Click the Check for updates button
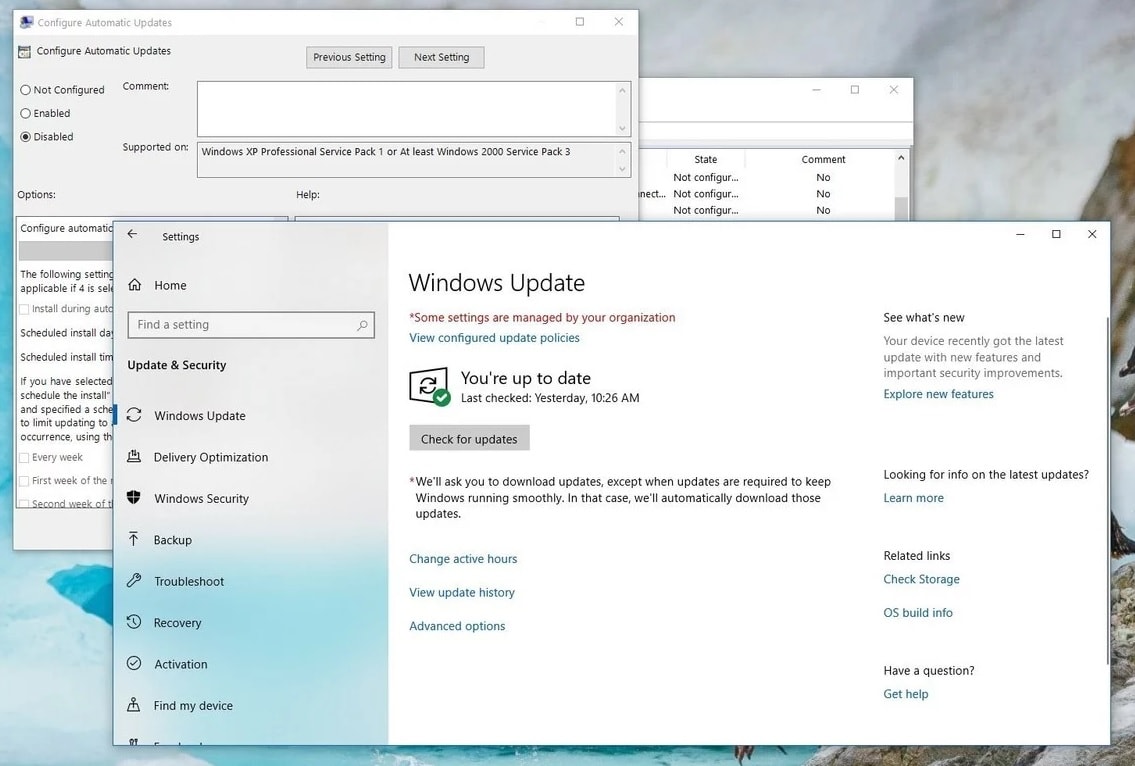 [x=469, y=438]
